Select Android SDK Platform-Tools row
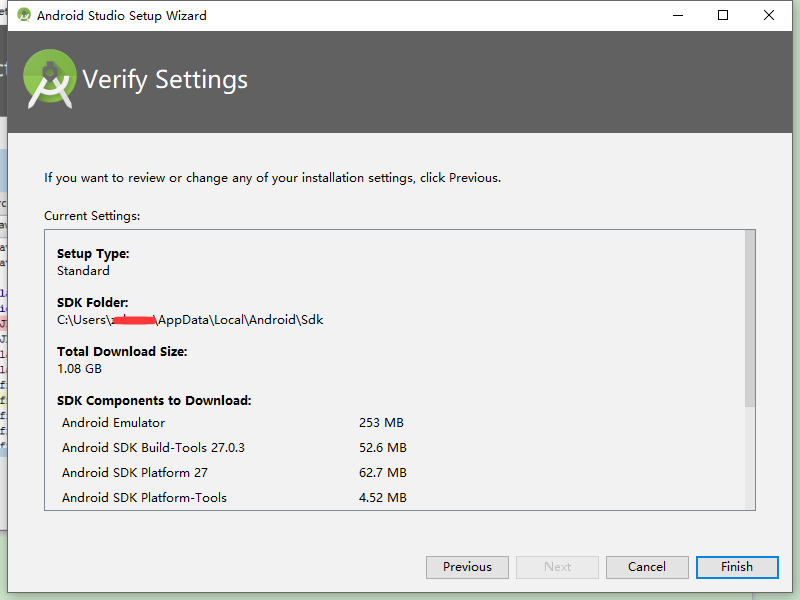This screenshot has height=600, width=800. coord(234,497)
